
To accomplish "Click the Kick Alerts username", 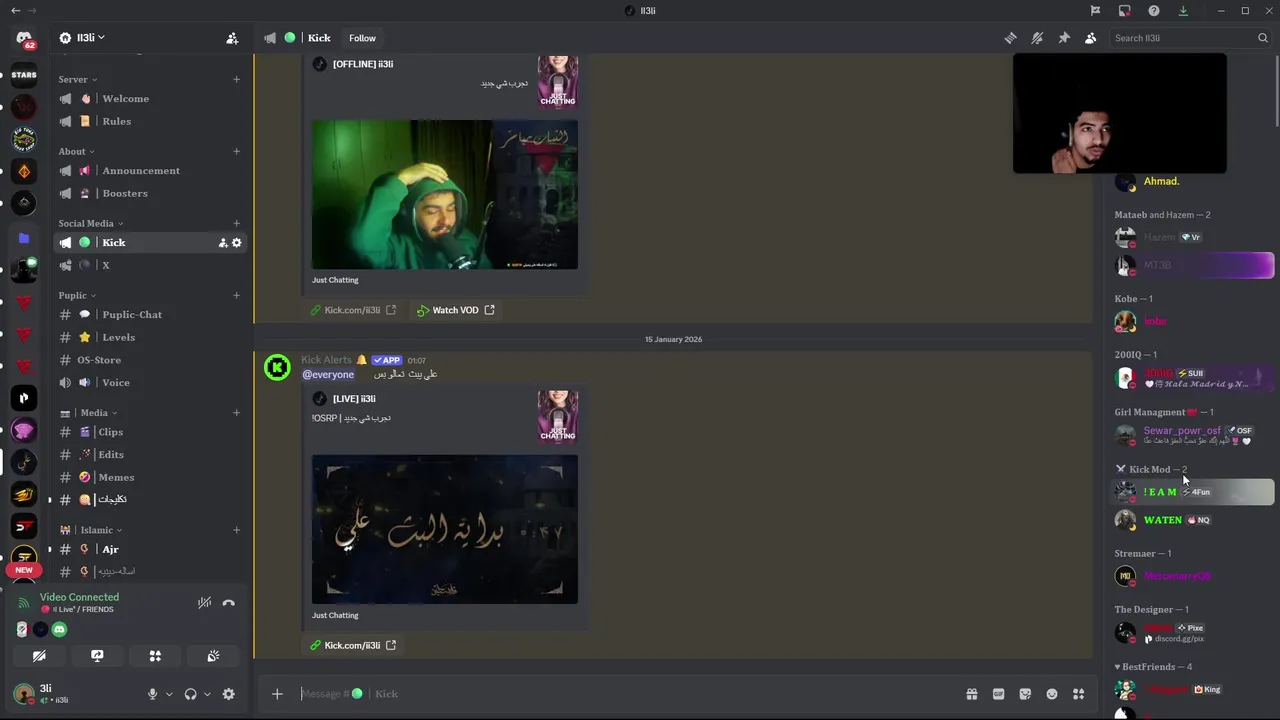I will pyautogui.click(x=326, y=360).
